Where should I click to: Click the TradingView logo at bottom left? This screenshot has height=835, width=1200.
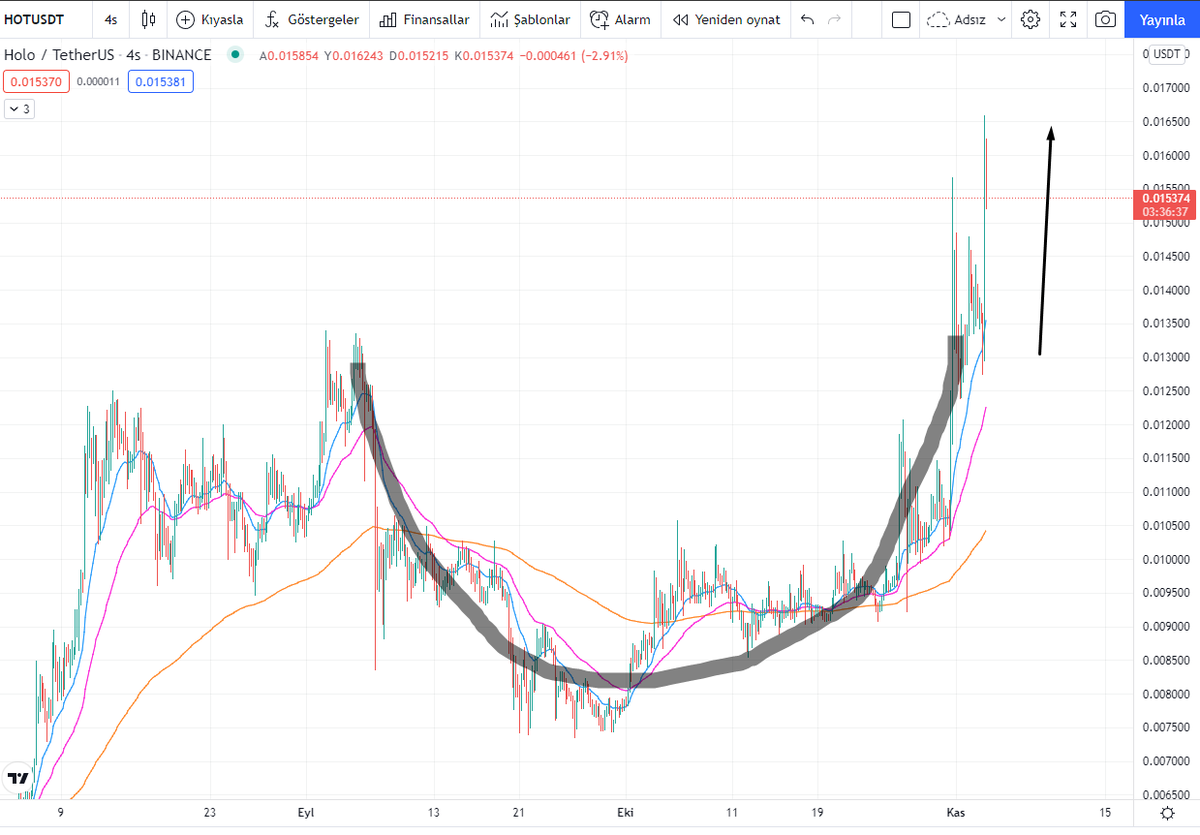pyautogui.click(x=17, y=777)
